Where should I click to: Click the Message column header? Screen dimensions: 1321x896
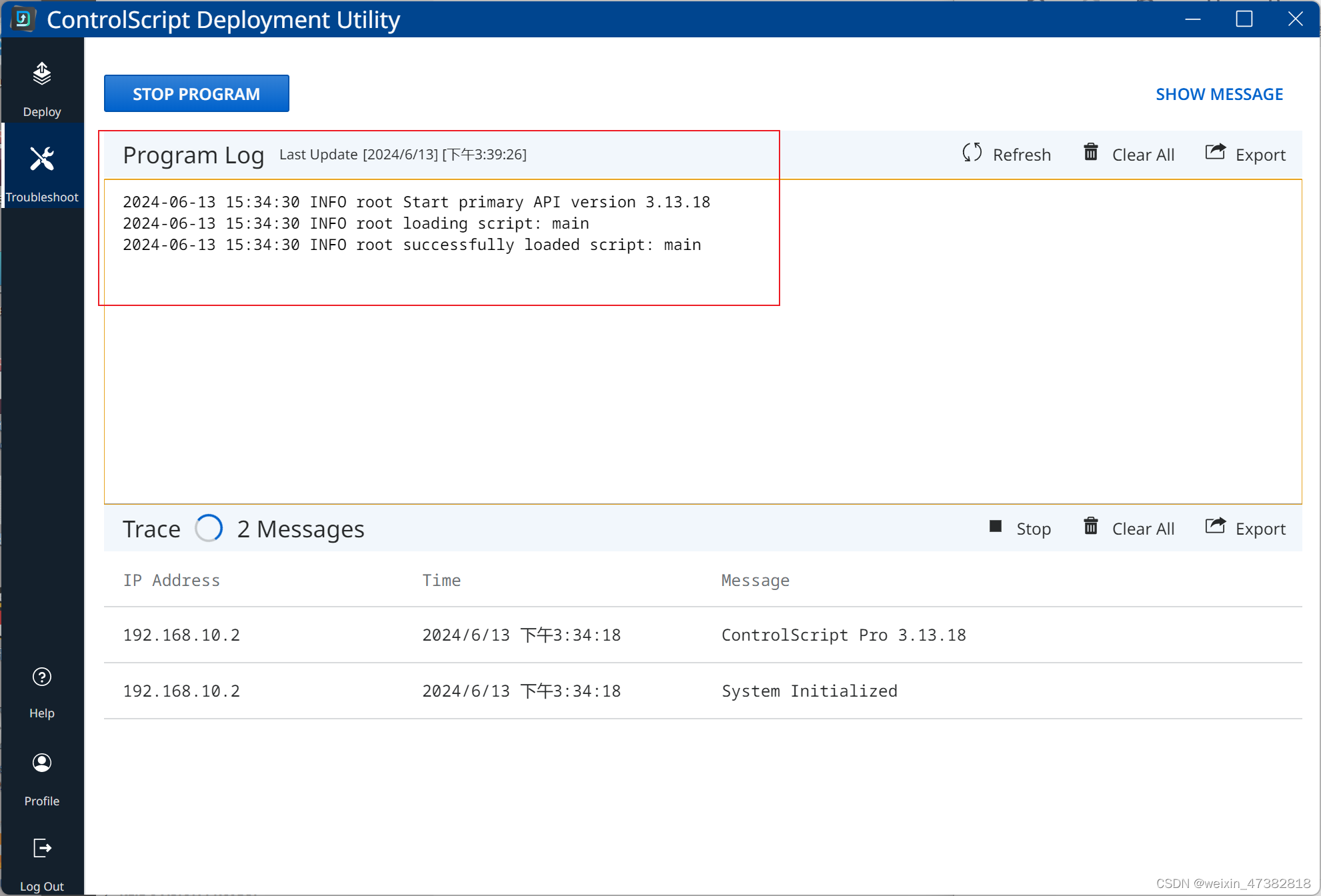coord(755,580)
